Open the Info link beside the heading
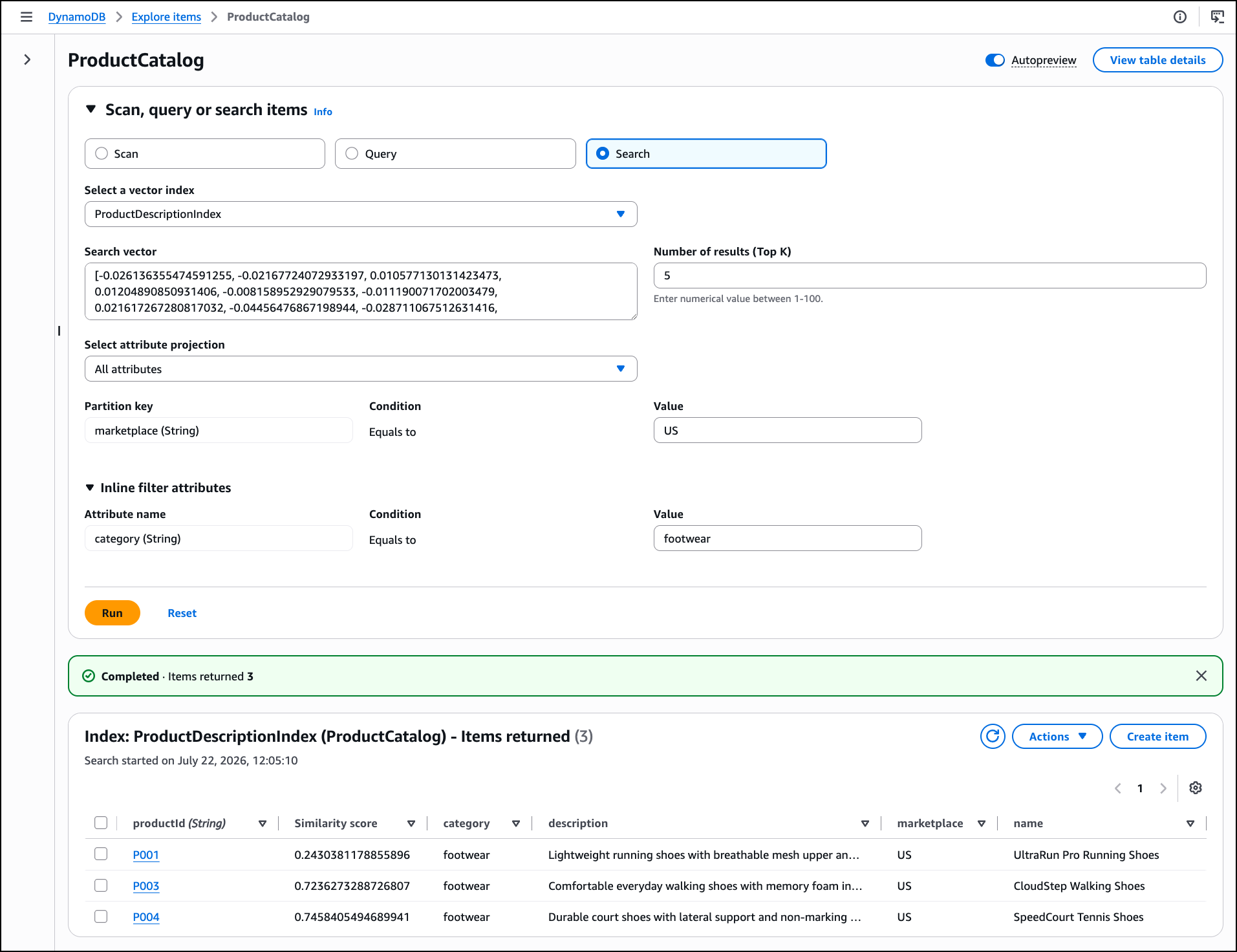 coord(323,112)
